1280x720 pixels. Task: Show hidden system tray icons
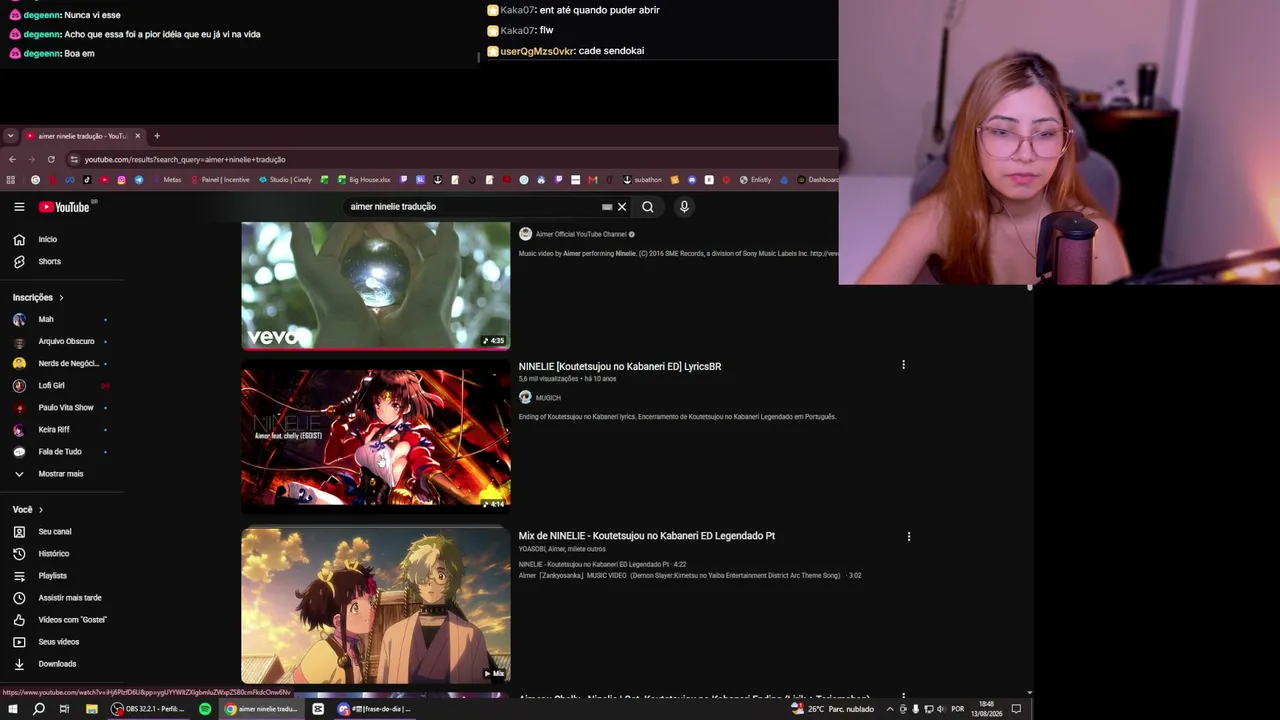point(890,709)
